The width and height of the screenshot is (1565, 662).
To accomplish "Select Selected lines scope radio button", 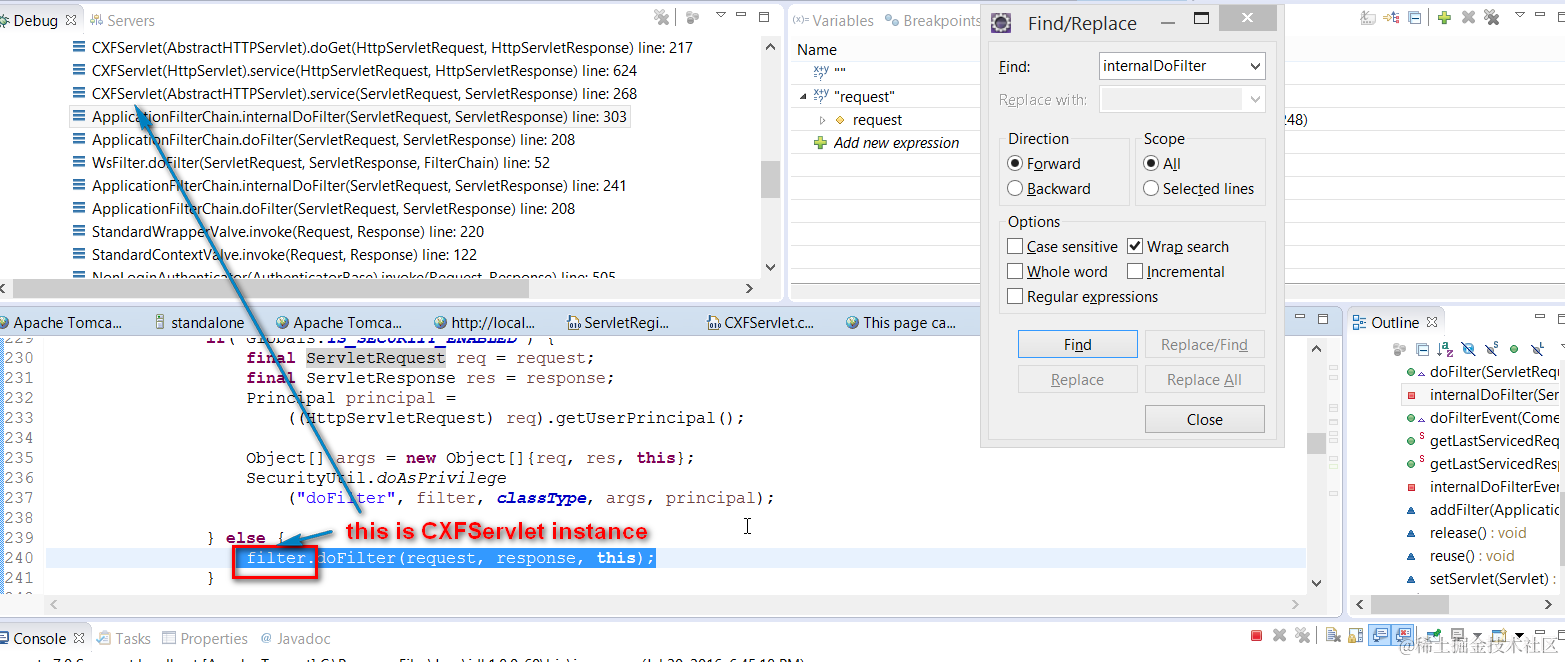I will tap(1151, 189).
